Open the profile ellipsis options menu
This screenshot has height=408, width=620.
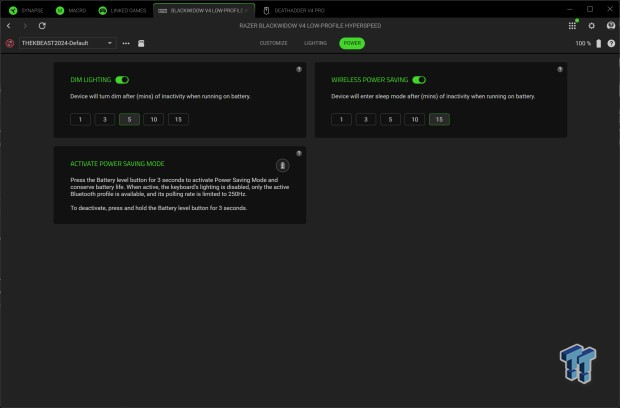126,43
